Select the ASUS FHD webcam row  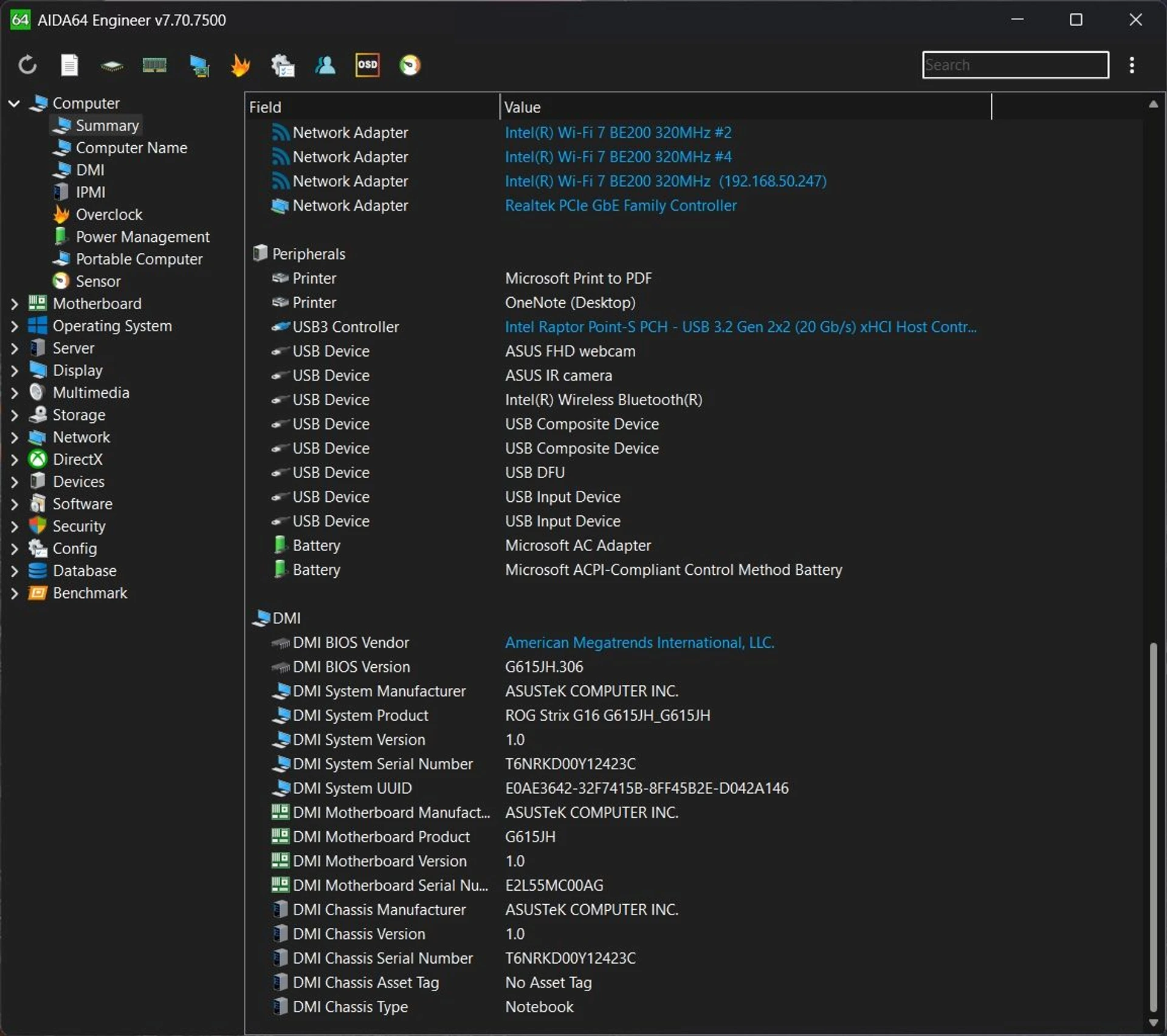(693, 351)
